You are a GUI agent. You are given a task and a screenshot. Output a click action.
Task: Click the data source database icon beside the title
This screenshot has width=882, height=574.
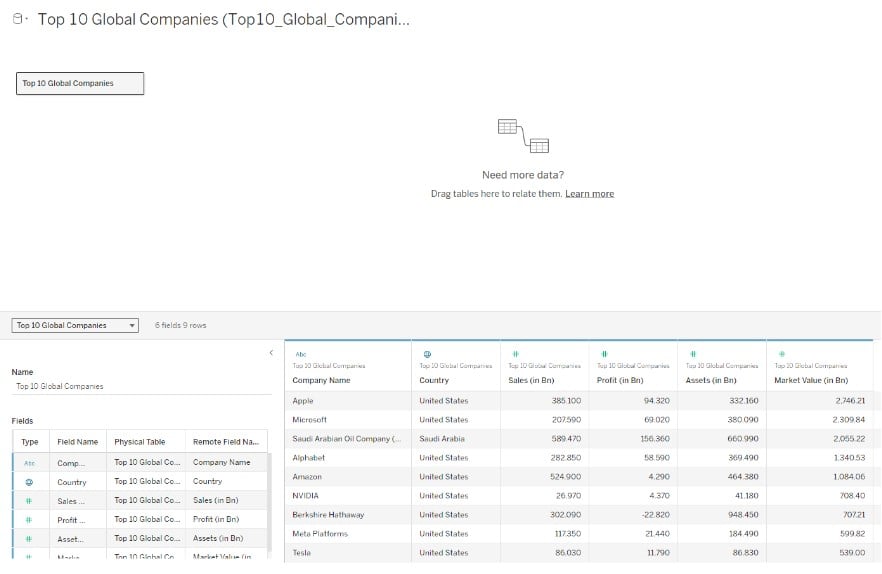click(18, 19)
